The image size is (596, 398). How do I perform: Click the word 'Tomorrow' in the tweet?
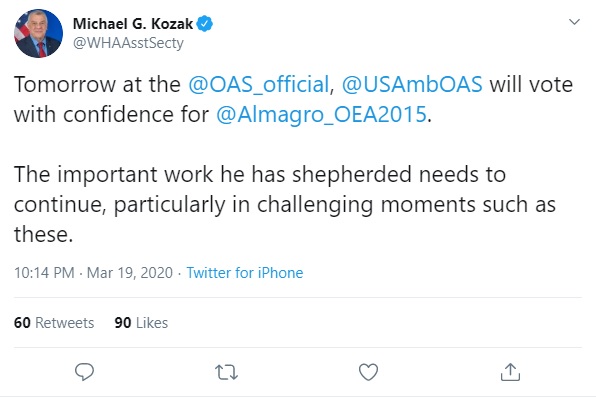coord(65,84)
